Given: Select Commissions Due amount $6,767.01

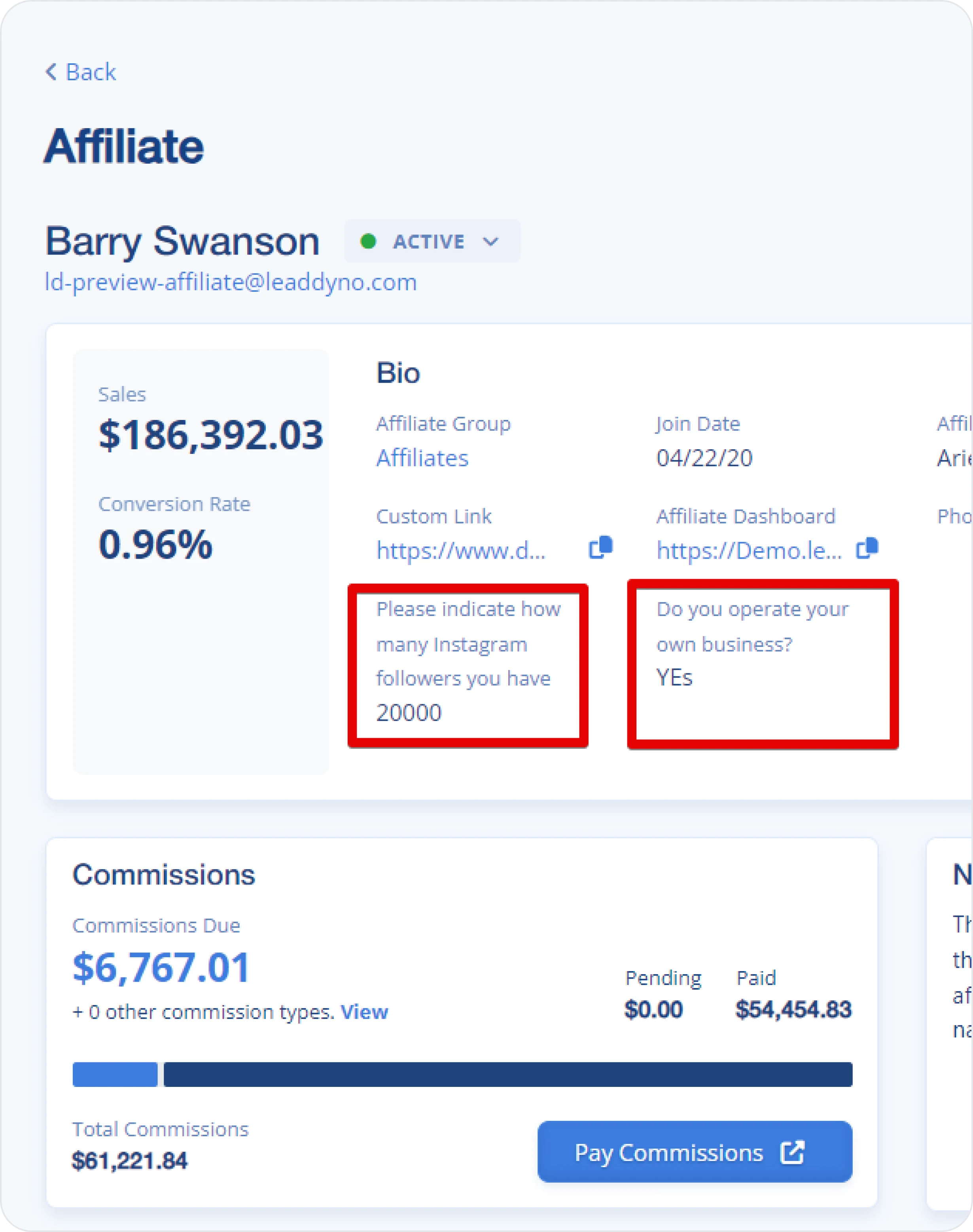Looking at the screenshot, I should (x=161, y=968).
